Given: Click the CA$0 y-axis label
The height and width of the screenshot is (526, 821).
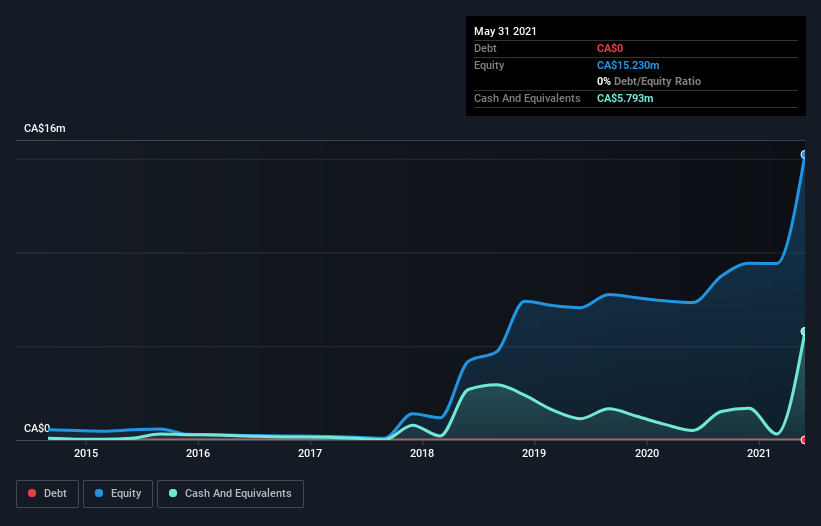Looking at the screenshot, I should click(37, 428).
